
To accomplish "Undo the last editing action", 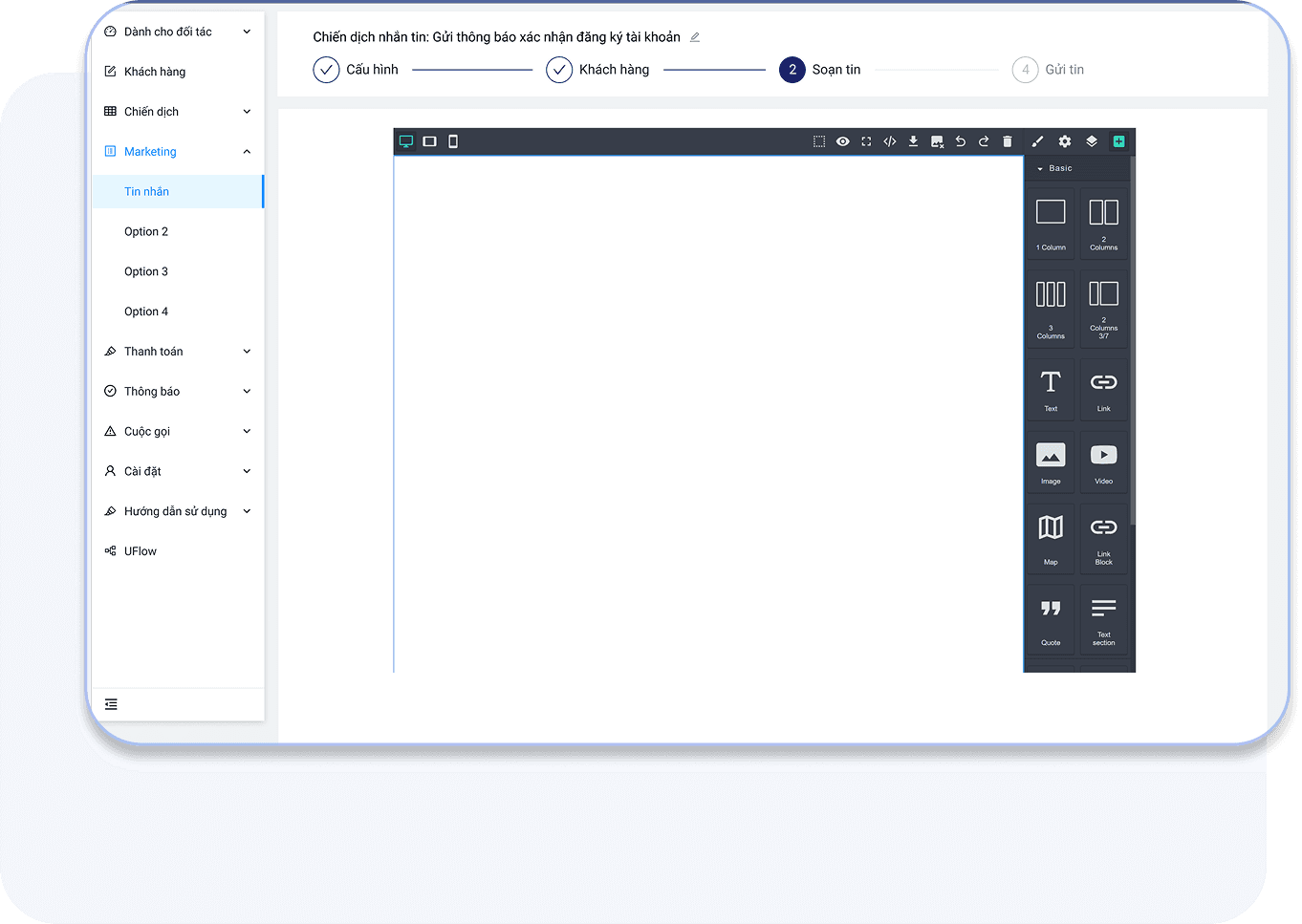I will (960, 140).
